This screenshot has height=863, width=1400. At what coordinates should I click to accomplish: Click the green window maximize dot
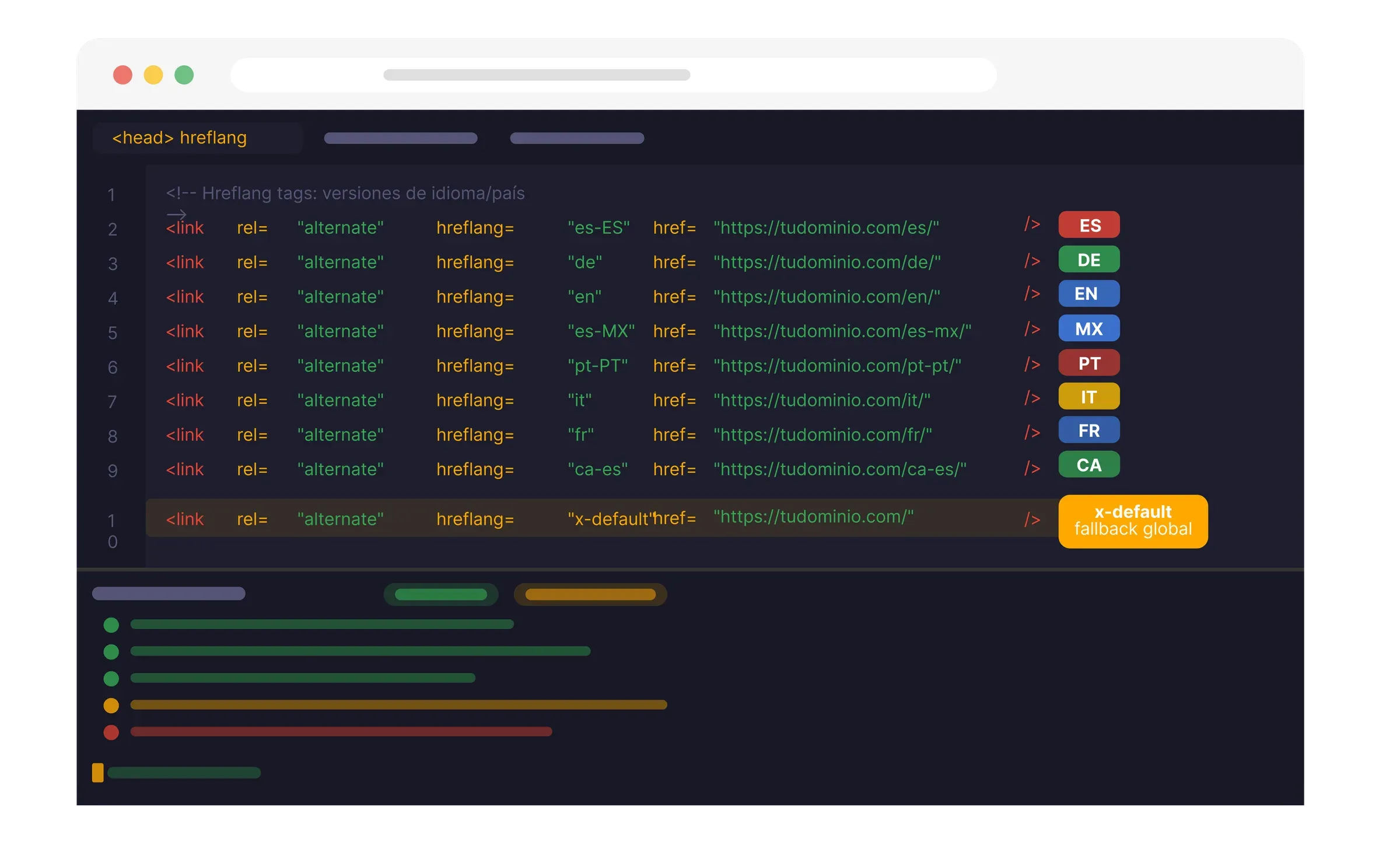pos(184,75)
